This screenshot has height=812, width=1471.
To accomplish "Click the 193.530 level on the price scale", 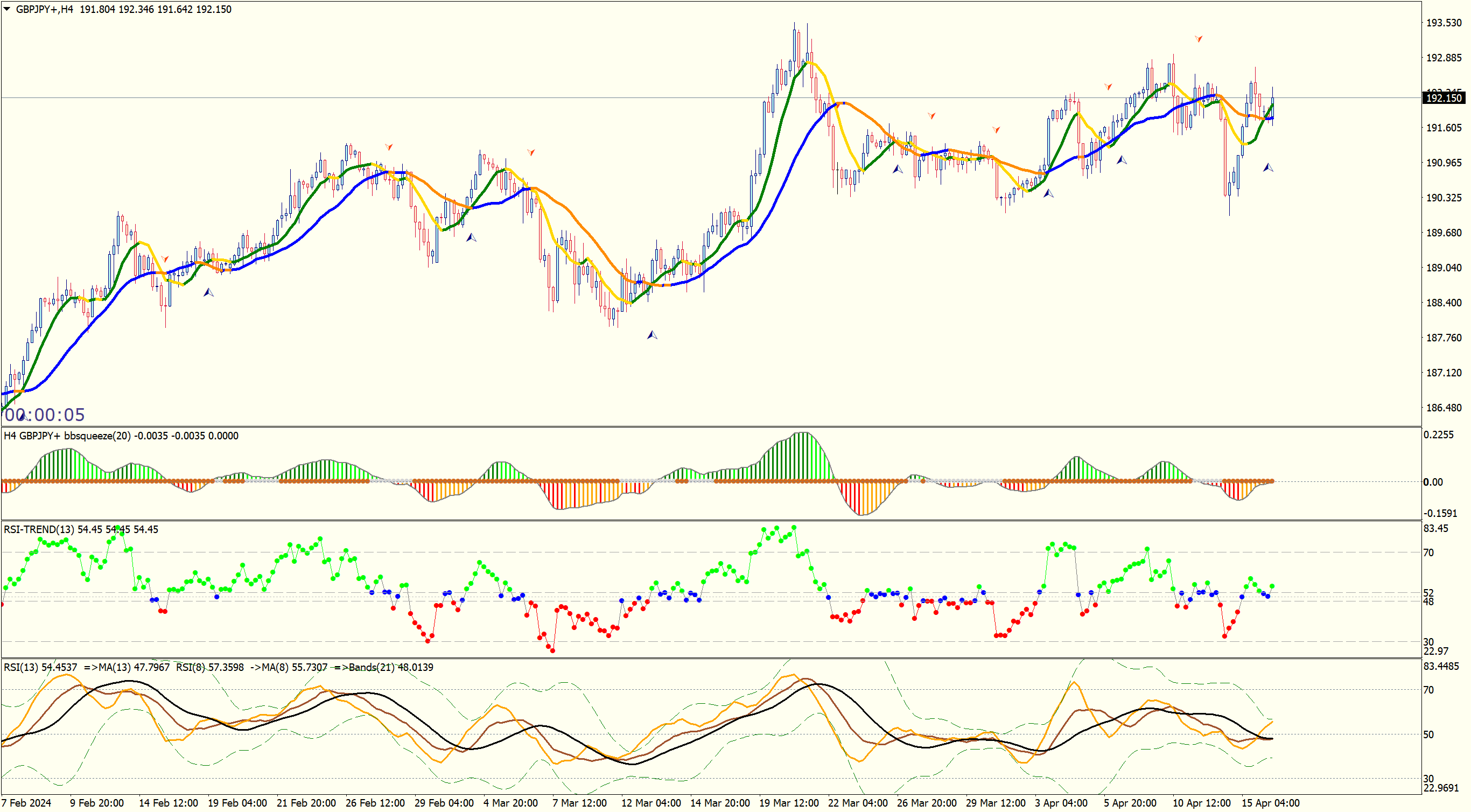I will (x=1444, y=23).
